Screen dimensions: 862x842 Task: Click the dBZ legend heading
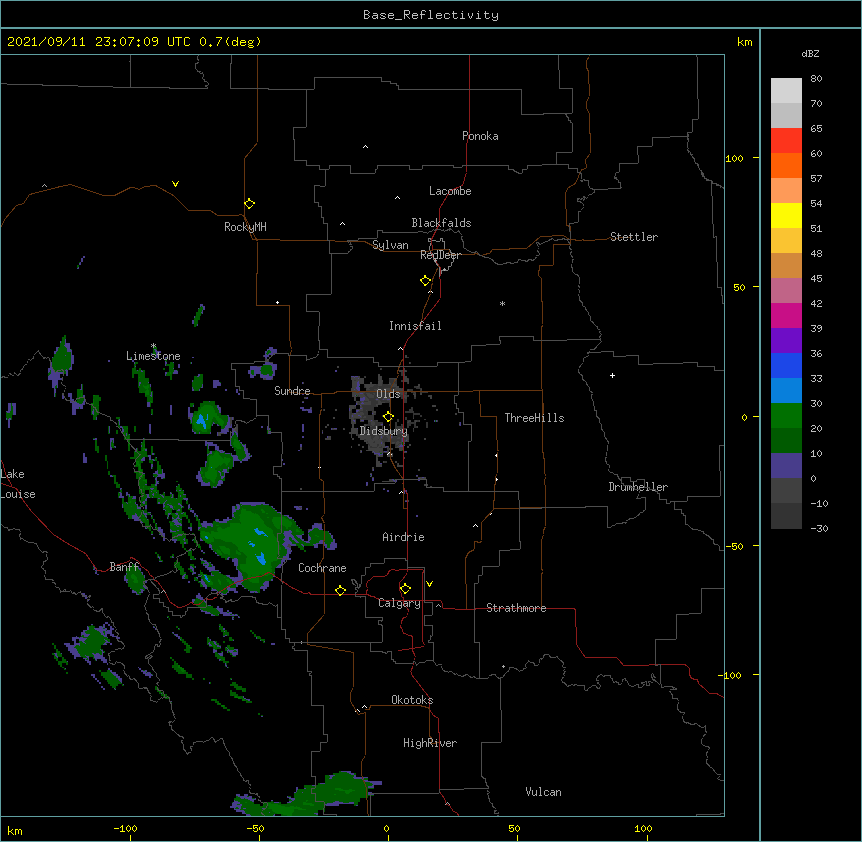coord(810,53)
